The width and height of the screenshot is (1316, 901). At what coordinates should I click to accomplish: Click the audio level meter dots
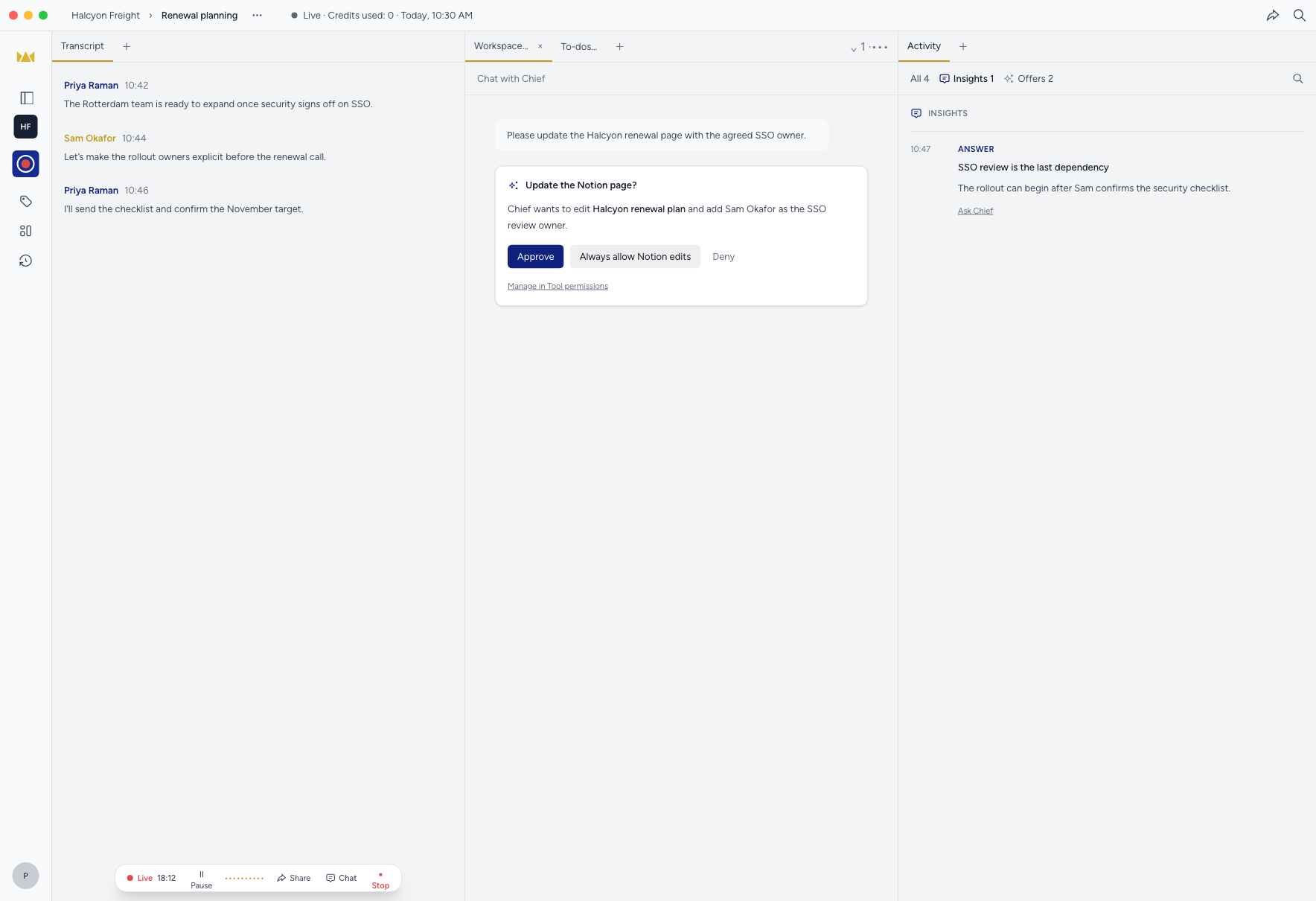click(x=244, y=879)
